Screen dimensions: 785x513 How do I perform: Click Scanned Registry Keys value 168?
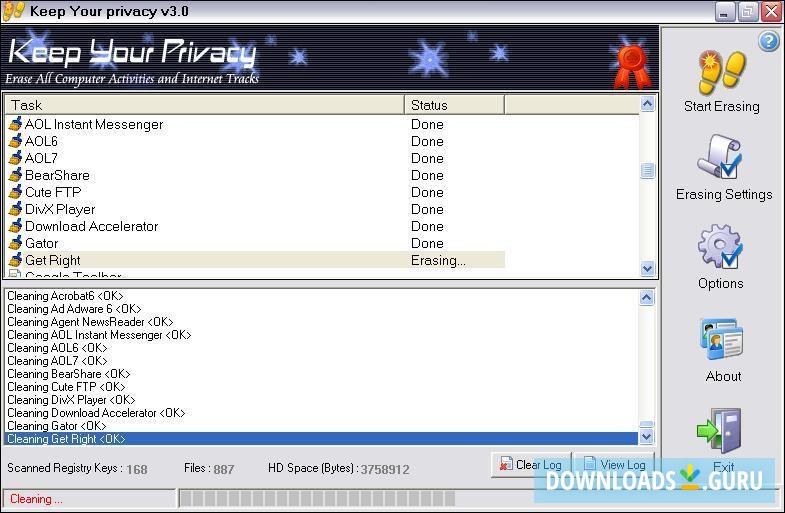[x=137, y=469]
